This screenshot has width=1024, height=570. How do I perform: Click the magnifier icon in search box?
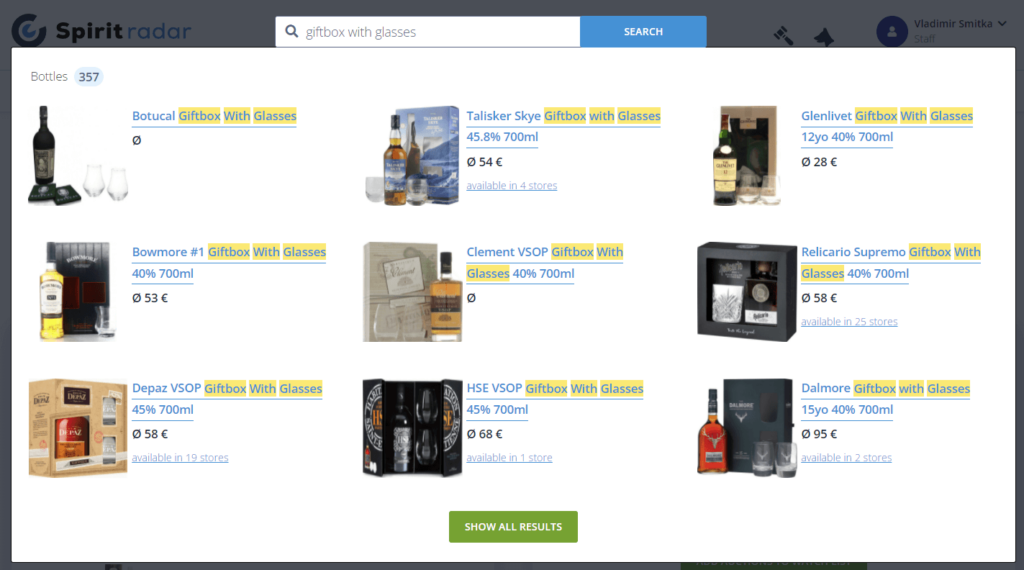pos(292,31)
